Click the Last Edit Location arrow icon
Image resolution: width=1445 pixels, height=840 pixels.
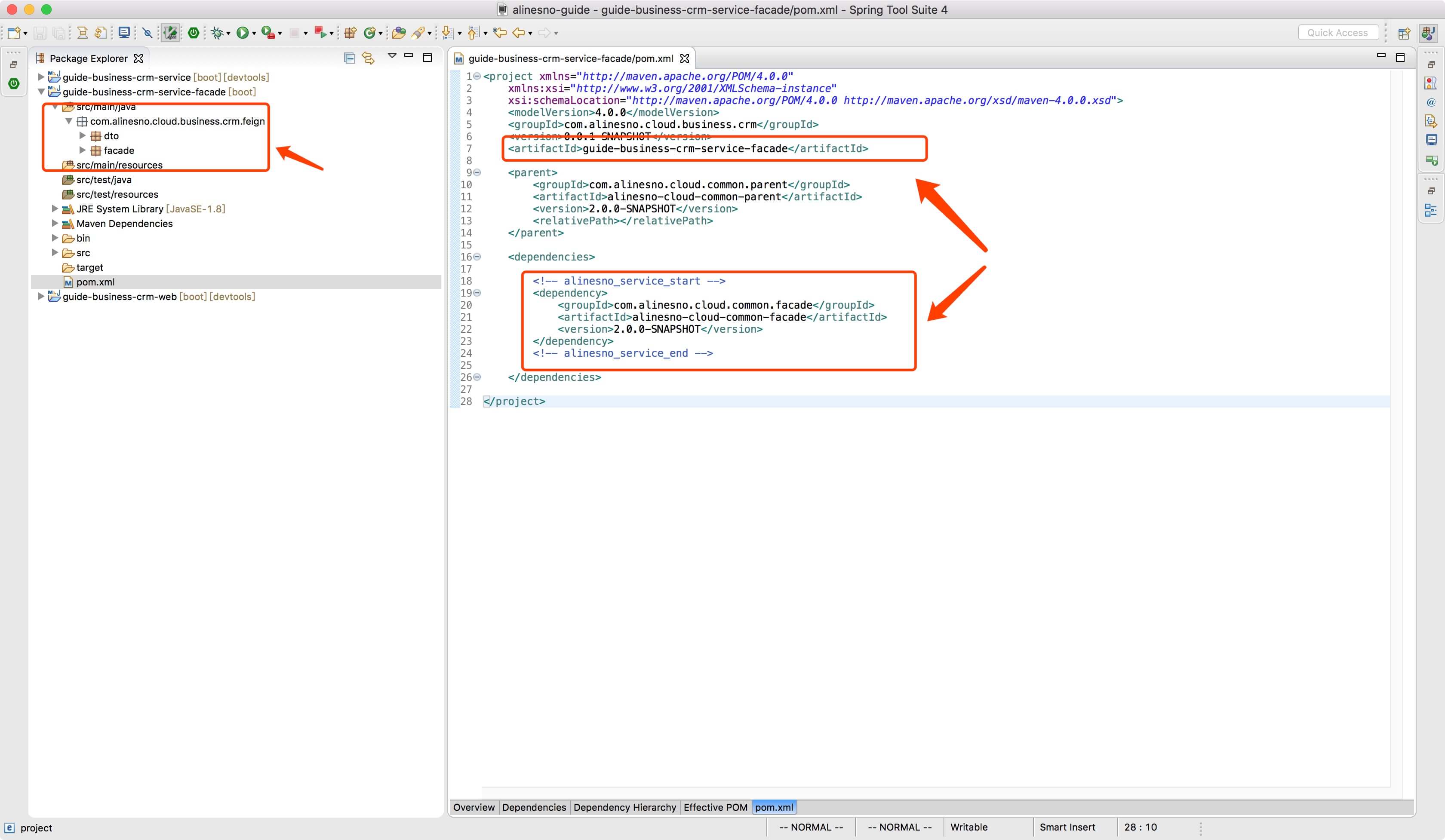pos(499,33)
